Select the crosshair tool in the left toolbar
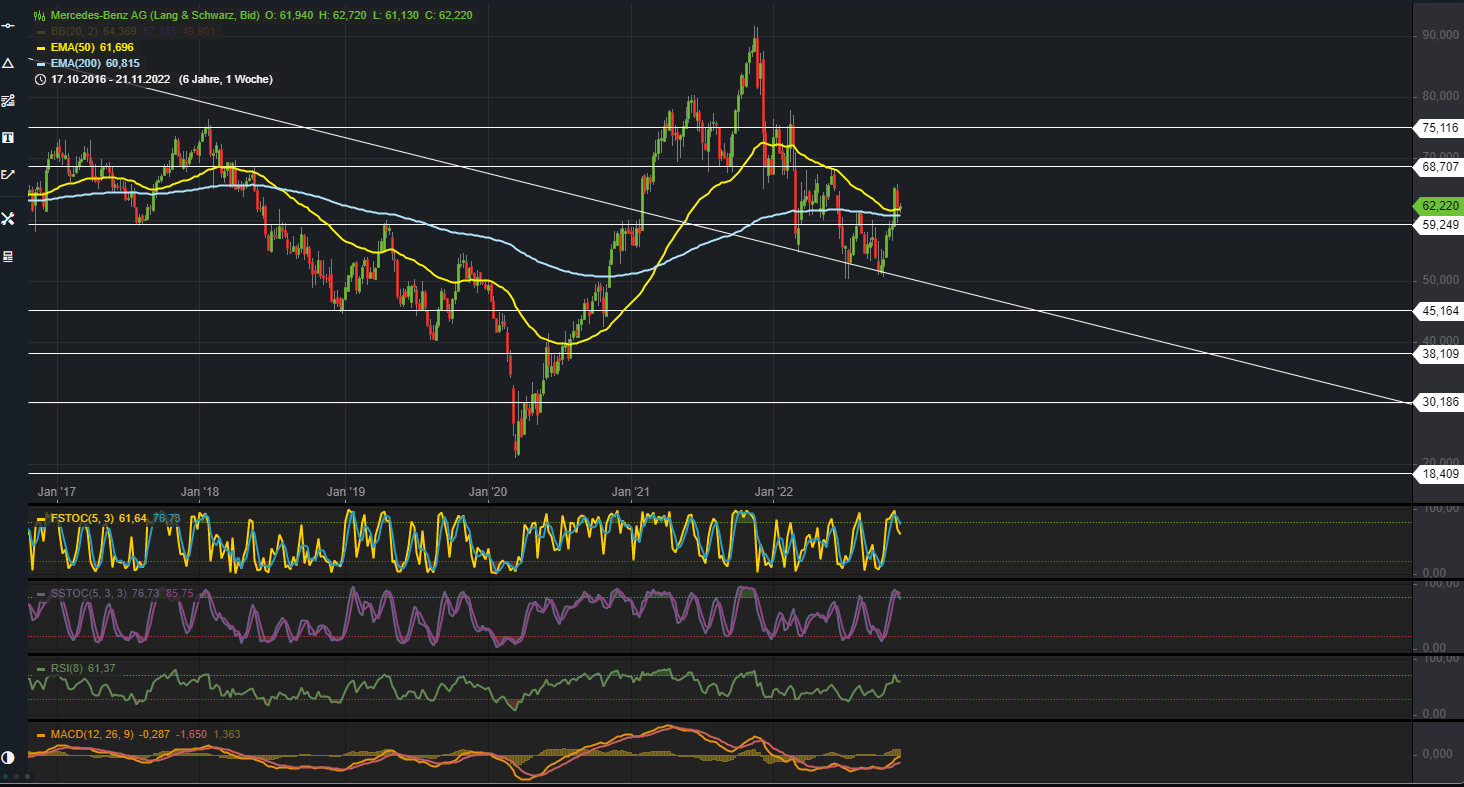 (9, 27)
